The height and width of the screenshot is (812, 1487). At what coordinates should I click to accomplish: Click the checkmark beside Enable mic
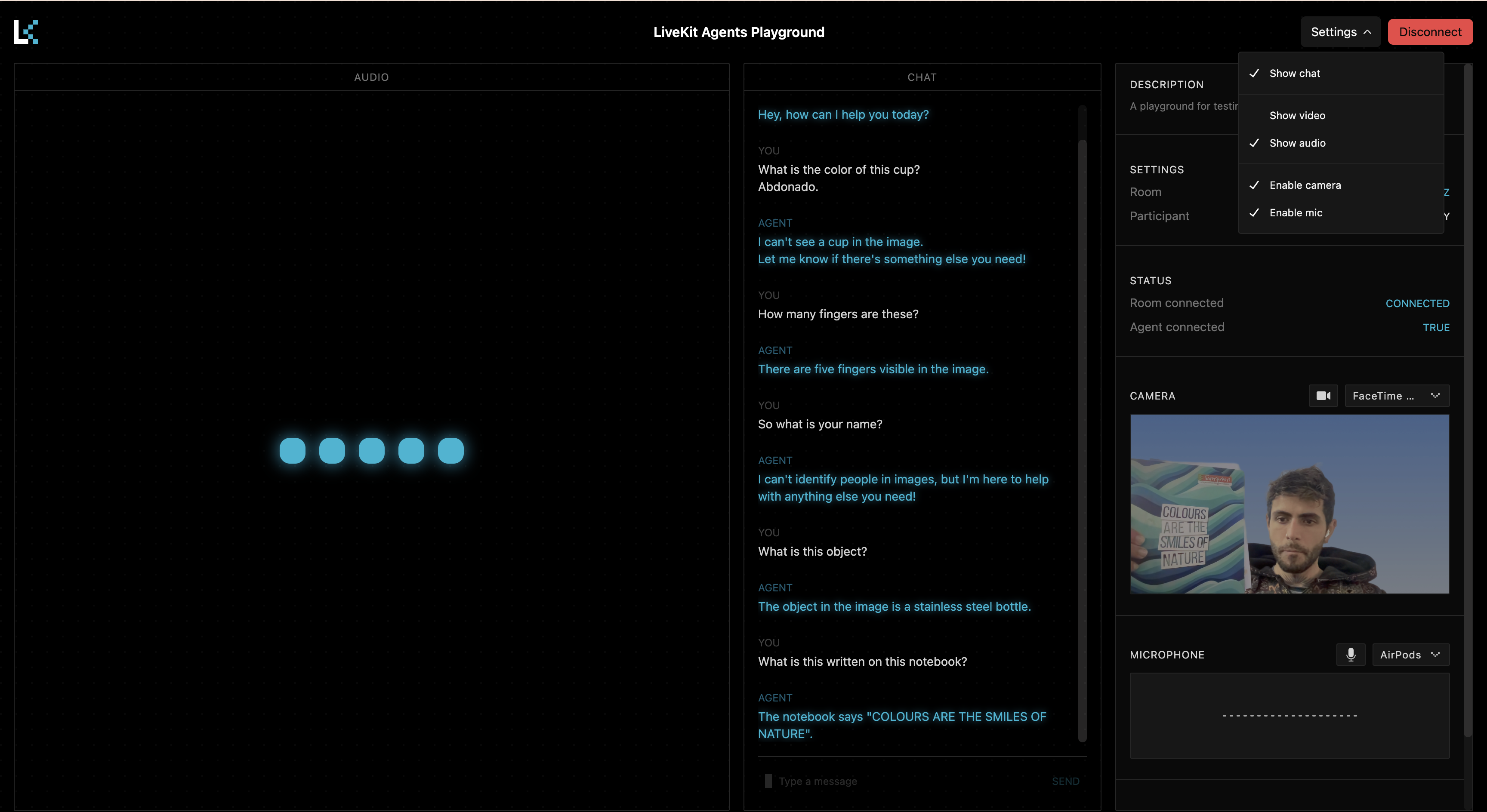pyautogui.click(x=1254, y=213)
